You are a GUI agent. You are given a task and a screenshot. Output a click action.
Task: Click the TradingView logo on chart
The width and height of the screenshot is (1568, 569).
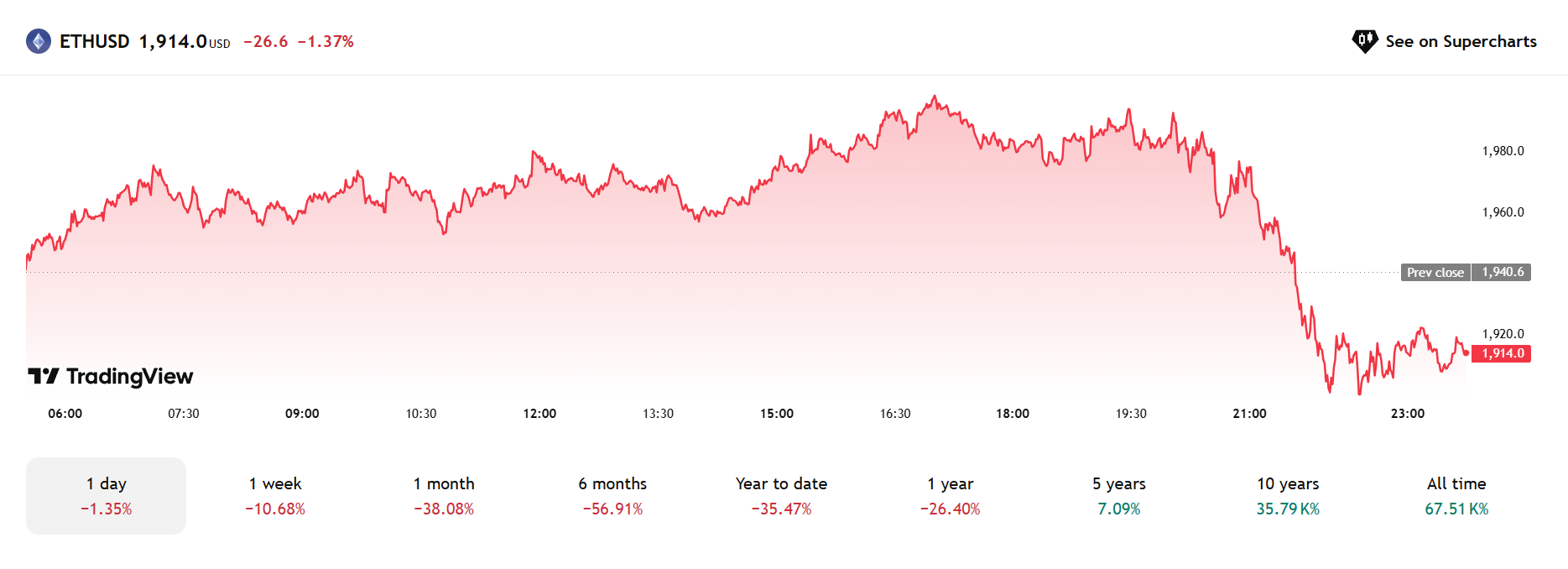pyautogui.click(x=111, y=376)
